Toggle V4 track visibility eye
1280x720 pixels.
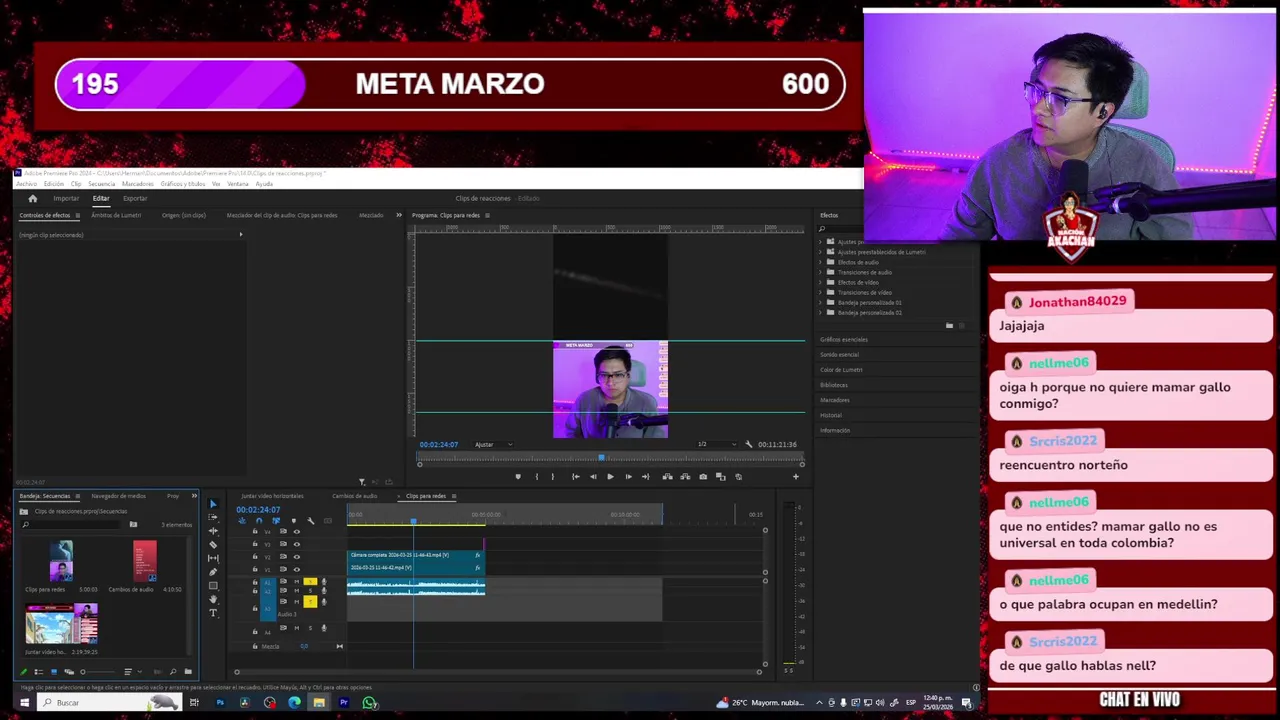(297, 532)
